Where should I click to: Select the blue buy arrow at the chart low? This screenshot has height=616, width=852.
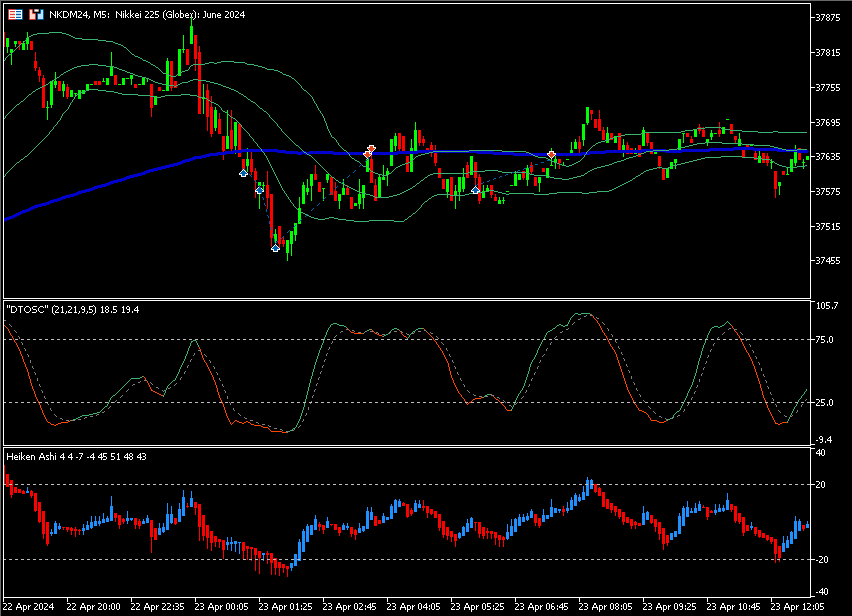pos(275,248)
